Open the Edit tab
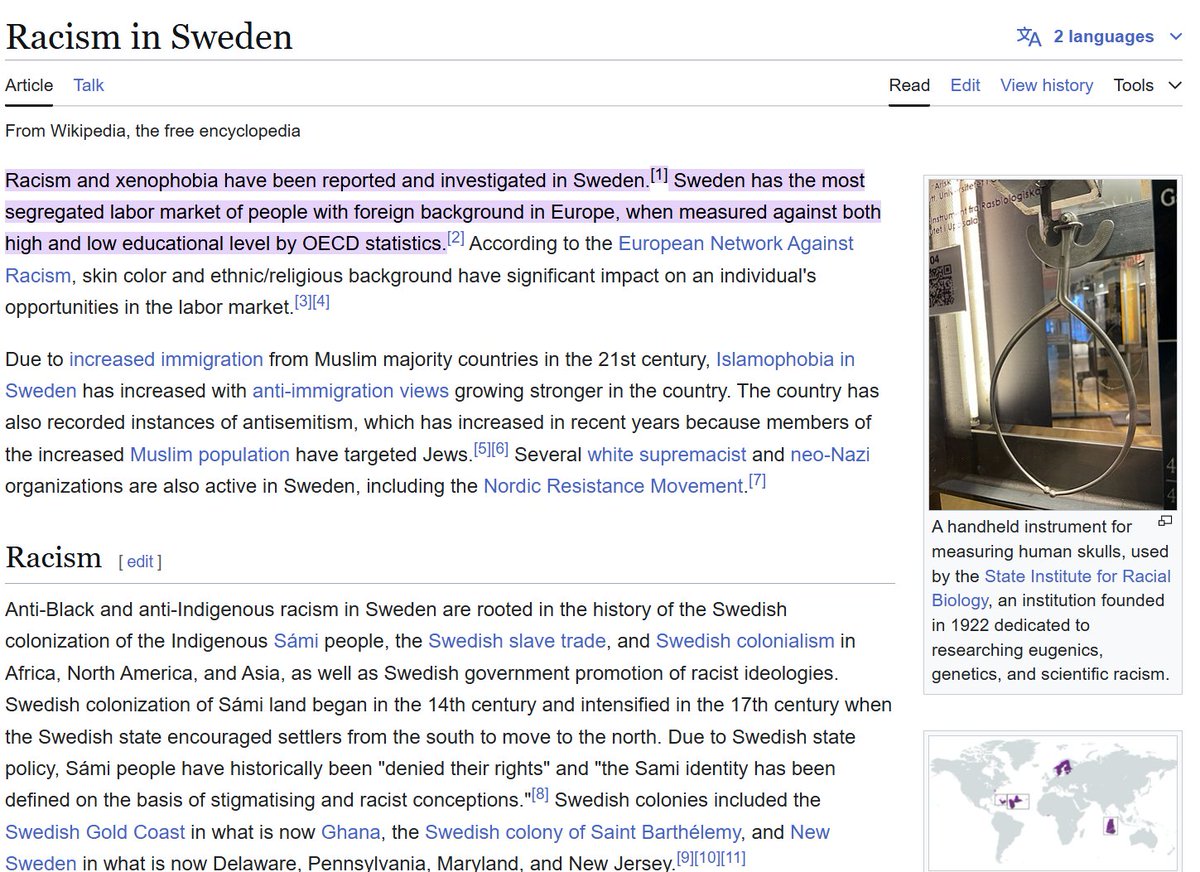This screenshot has width=1200, height=872. [x=965, y=85]
